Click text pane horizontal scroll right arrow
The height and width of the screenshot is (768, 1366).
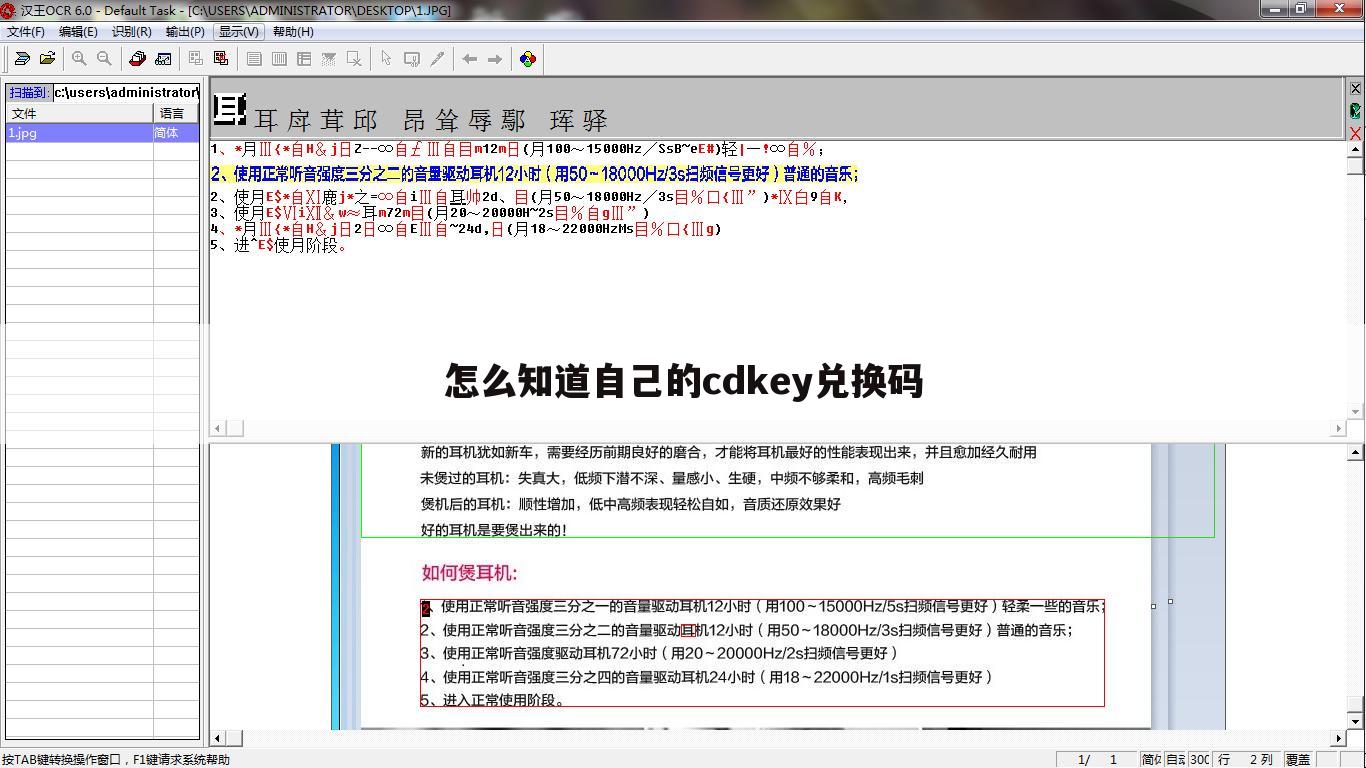1339,428
